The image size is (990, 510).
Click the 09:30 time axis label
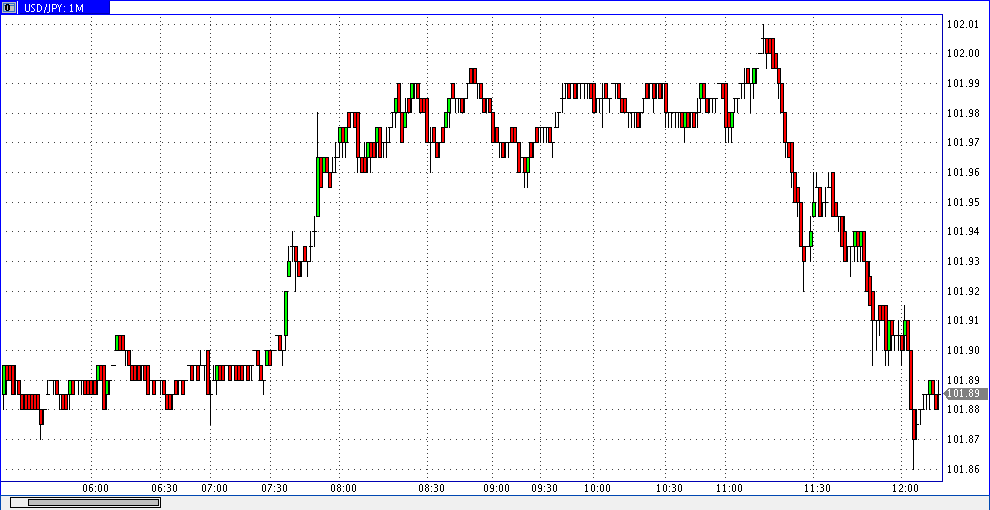point(544,489)
